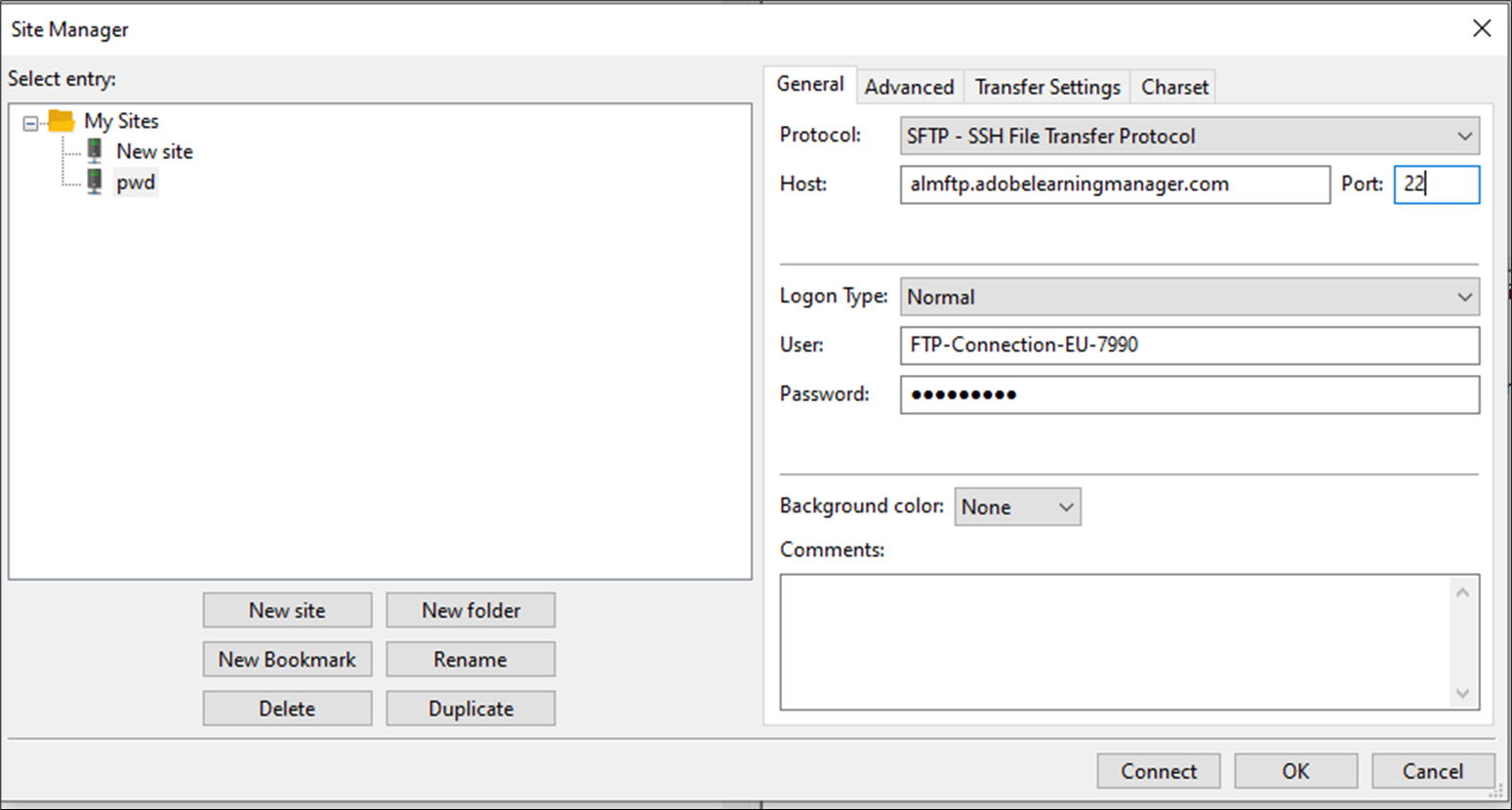Open the Background color dropdown
1512x810 pixels.
[x=1017, y=507]
